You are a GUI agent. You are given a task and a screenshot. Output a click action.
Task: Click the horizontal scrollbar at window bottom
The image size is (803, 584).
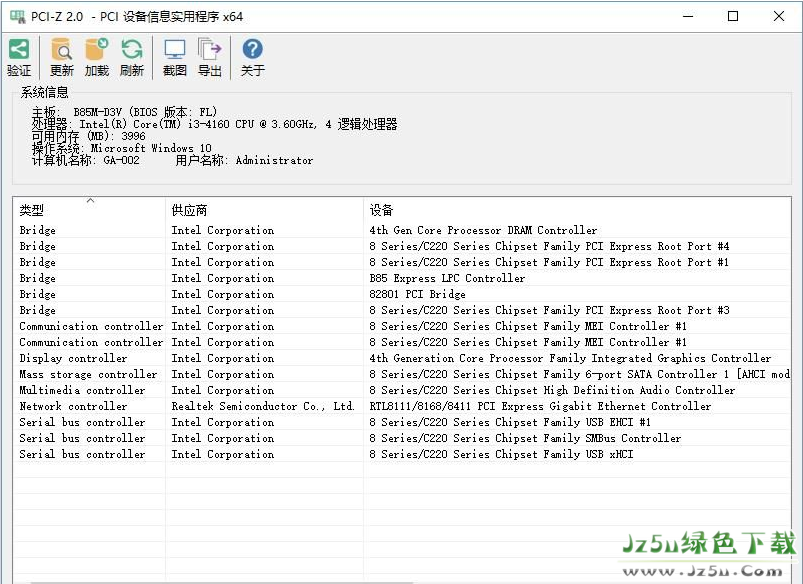coord(220,582)
